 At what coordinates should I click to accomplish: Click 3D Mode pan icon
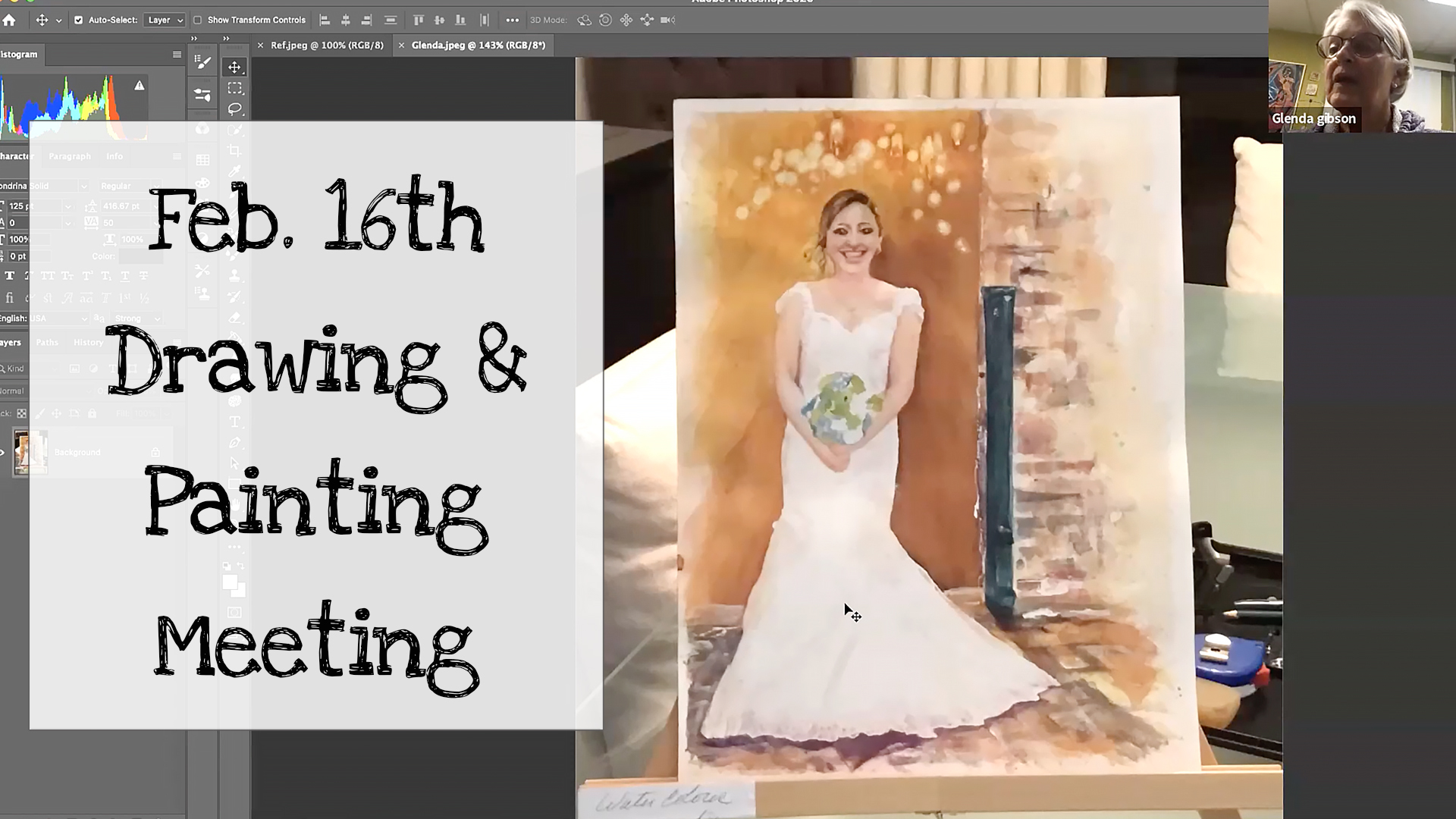[626, 20]
